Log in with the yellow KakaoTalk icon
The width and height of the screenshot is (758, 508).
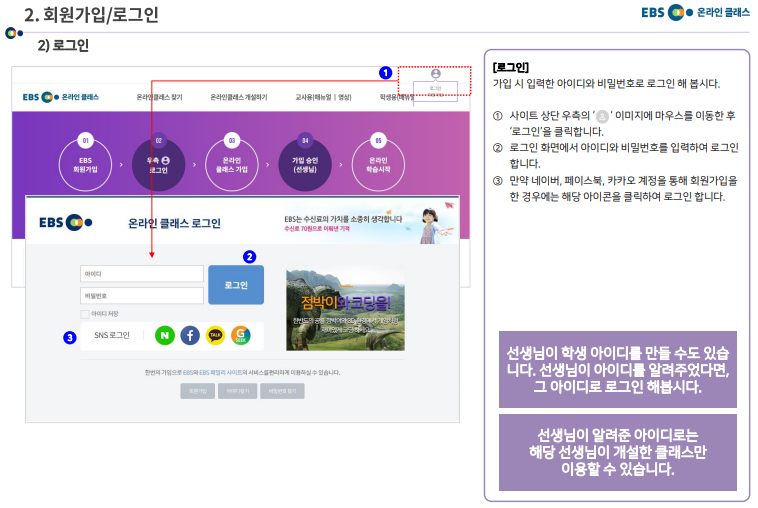click(x=216, y=335)
